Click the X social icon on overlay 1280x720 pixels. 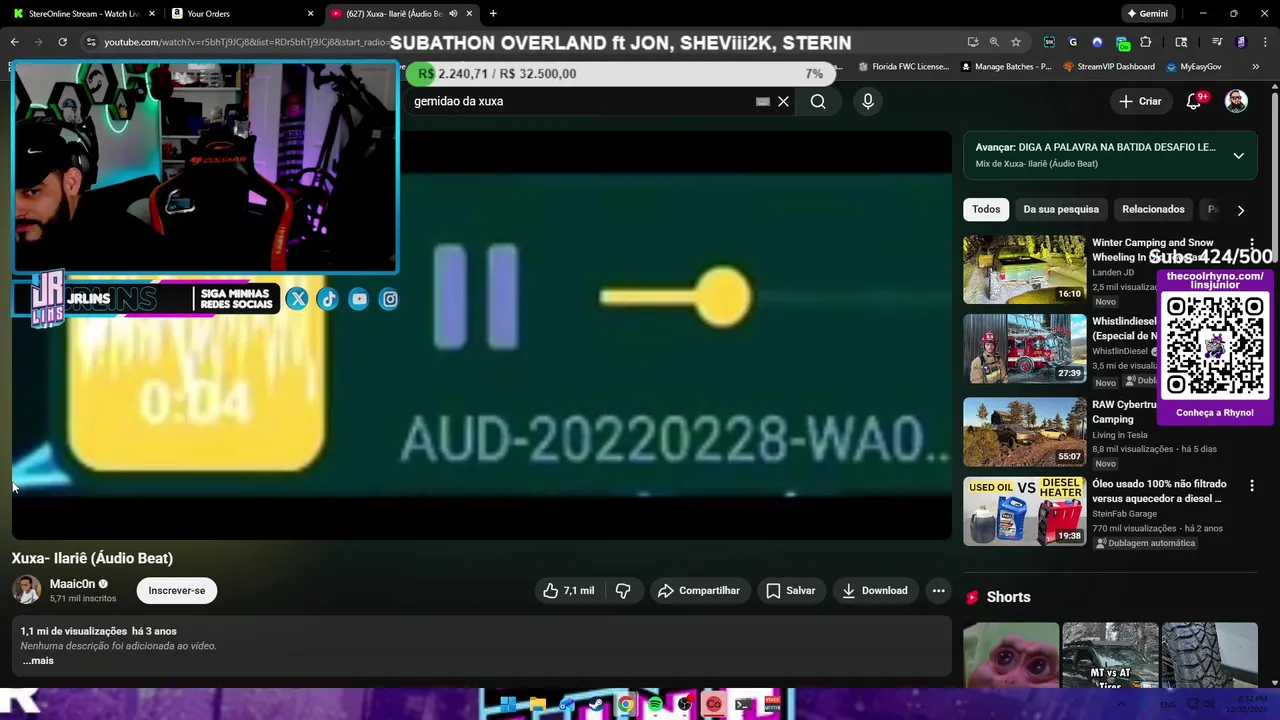[x=297, y=299]
